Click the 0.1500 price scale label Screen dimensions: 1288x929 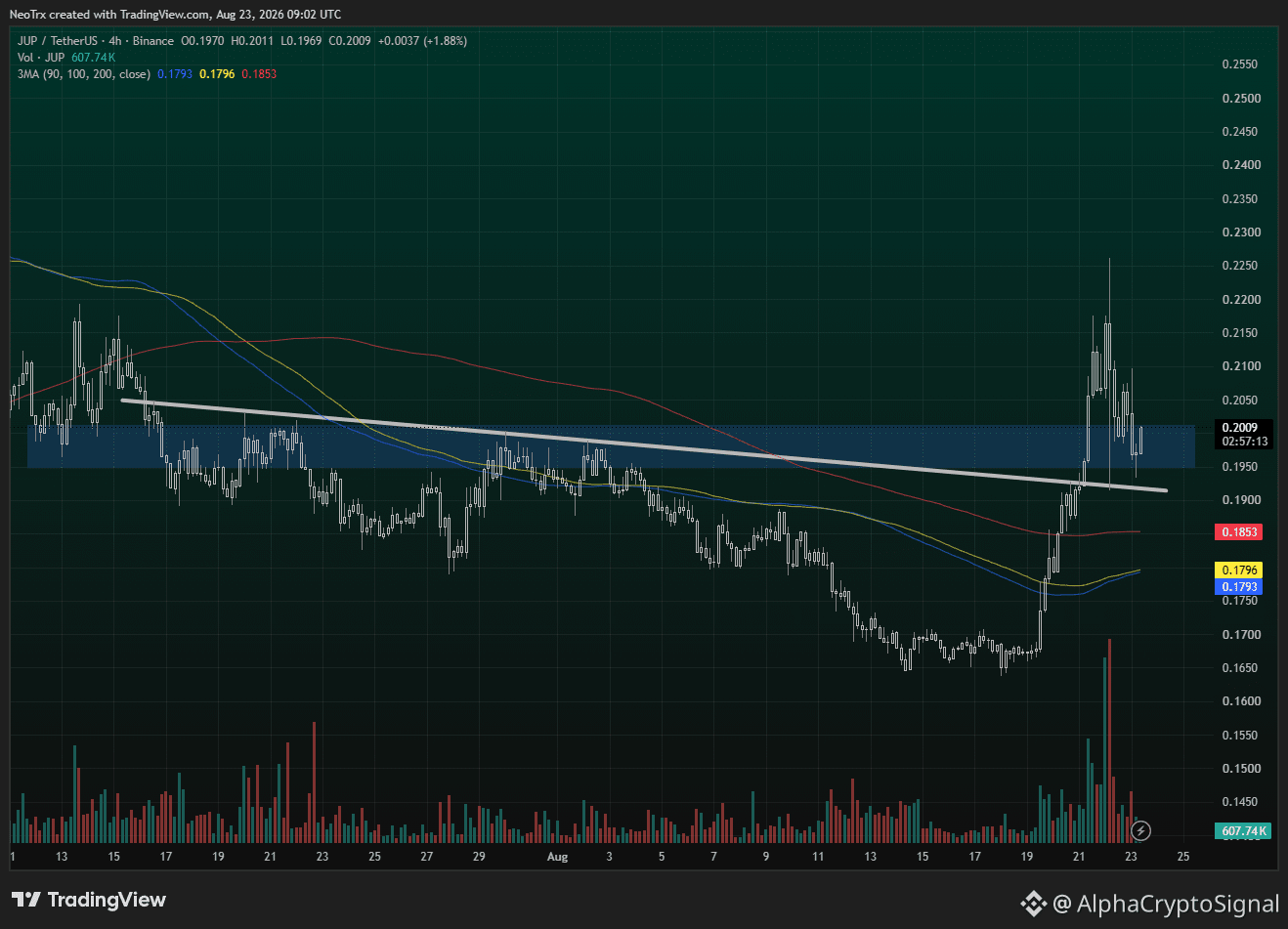coord(1240,769)
